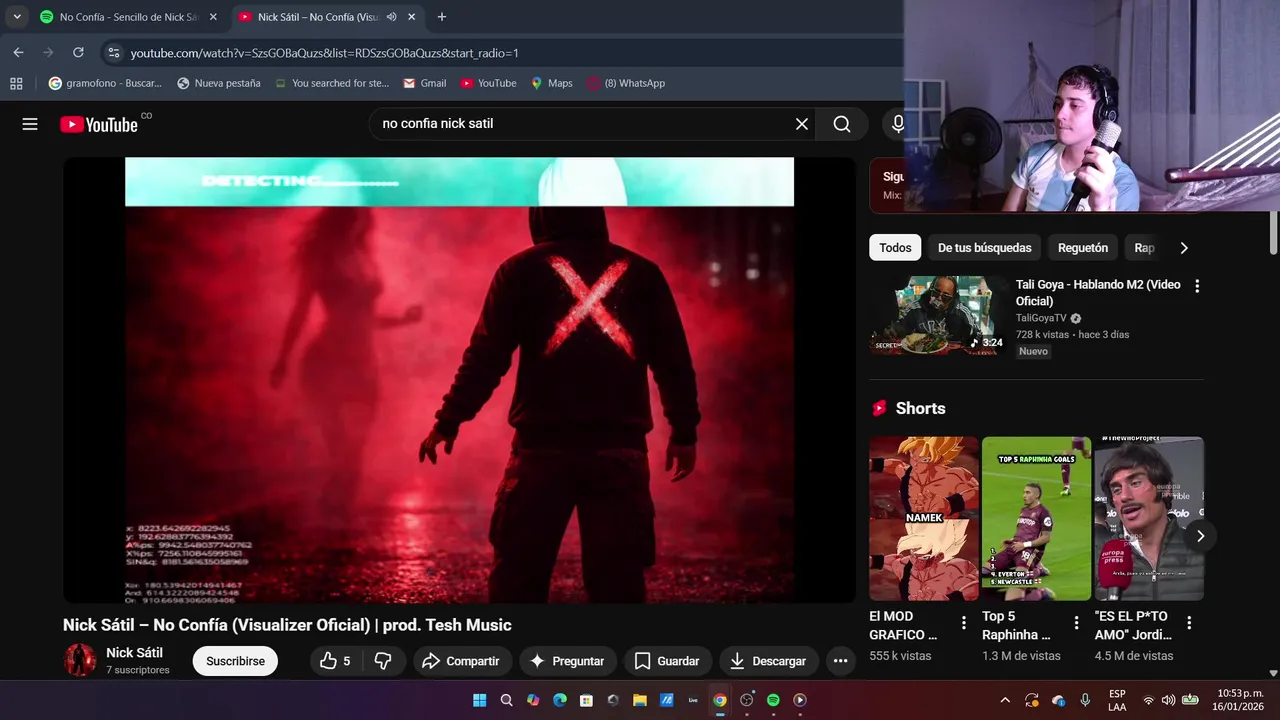
Task: Click the YouTube logo to go home
Action: point(99,124)
